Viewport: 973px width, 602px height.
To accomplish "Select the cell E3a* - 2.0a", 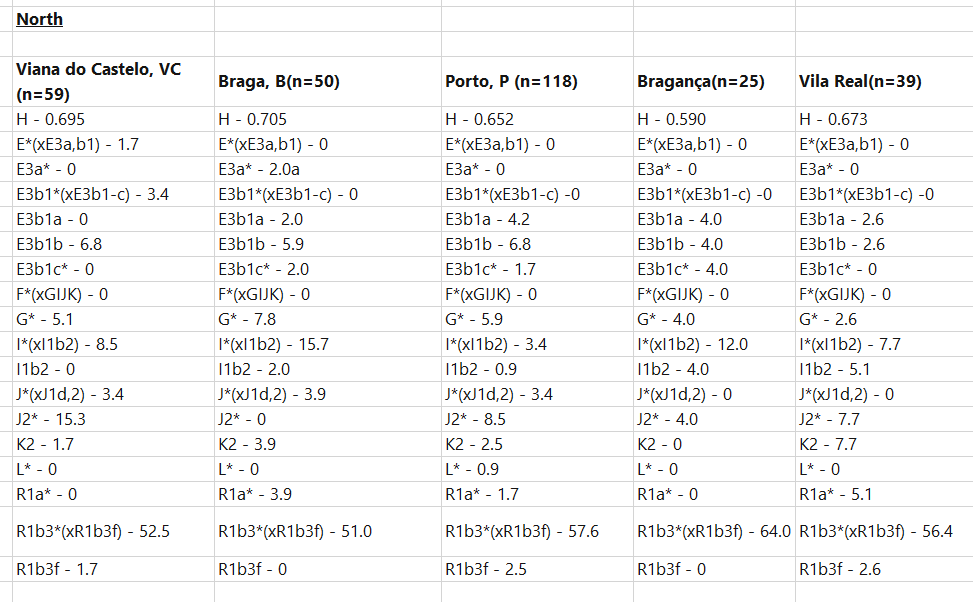I will (328, 169).
